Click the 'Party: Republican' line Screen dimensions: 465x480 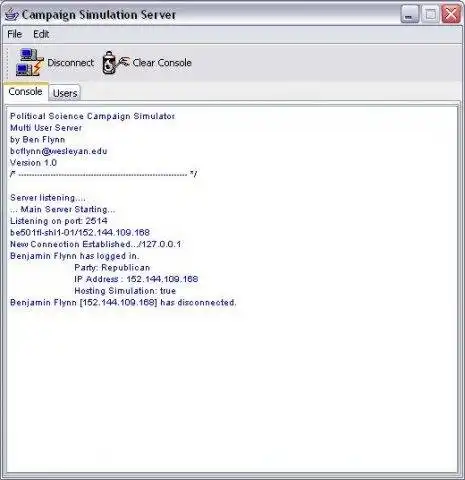click(112, 268)
